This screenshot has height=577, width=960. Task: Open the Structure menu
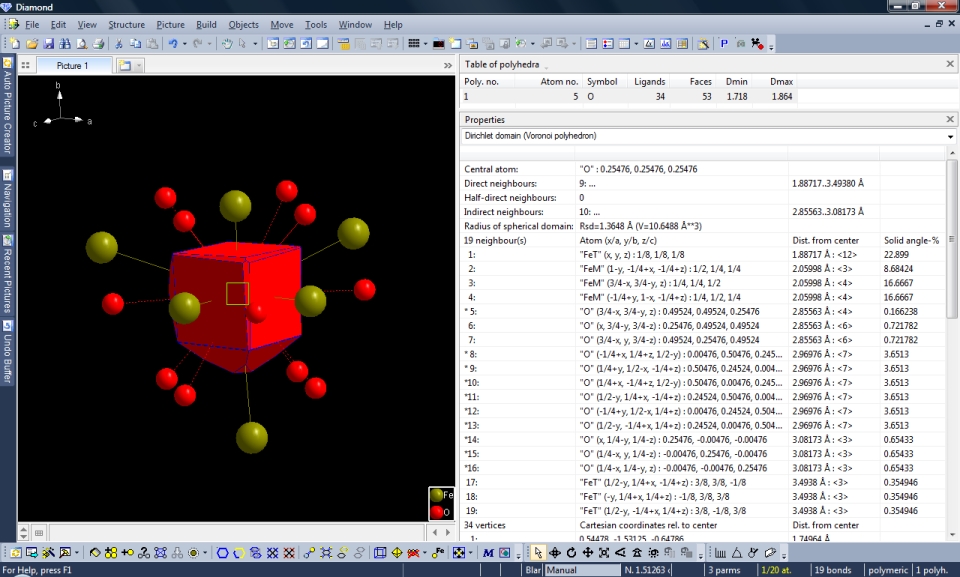tap(126, 24)
